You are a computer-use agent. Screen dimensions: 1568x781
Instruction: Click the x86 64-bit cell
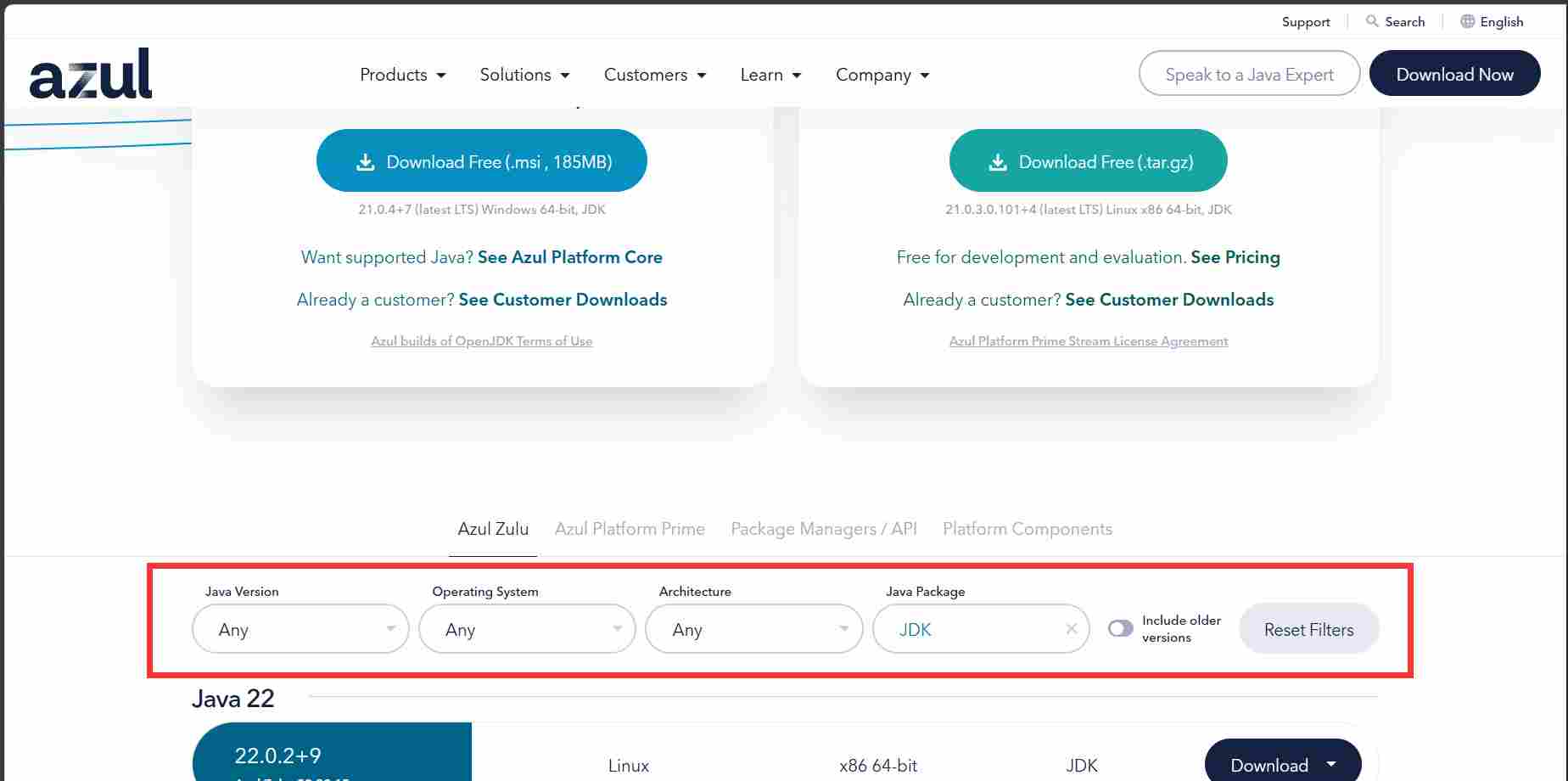click(878, 765)
